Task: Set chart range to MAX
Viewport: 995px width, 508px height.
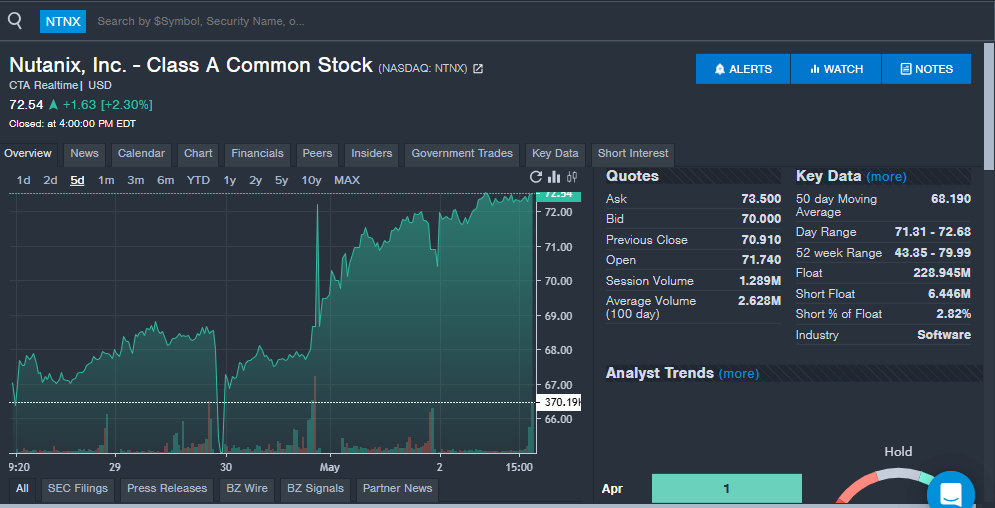Action: (347, 180)
